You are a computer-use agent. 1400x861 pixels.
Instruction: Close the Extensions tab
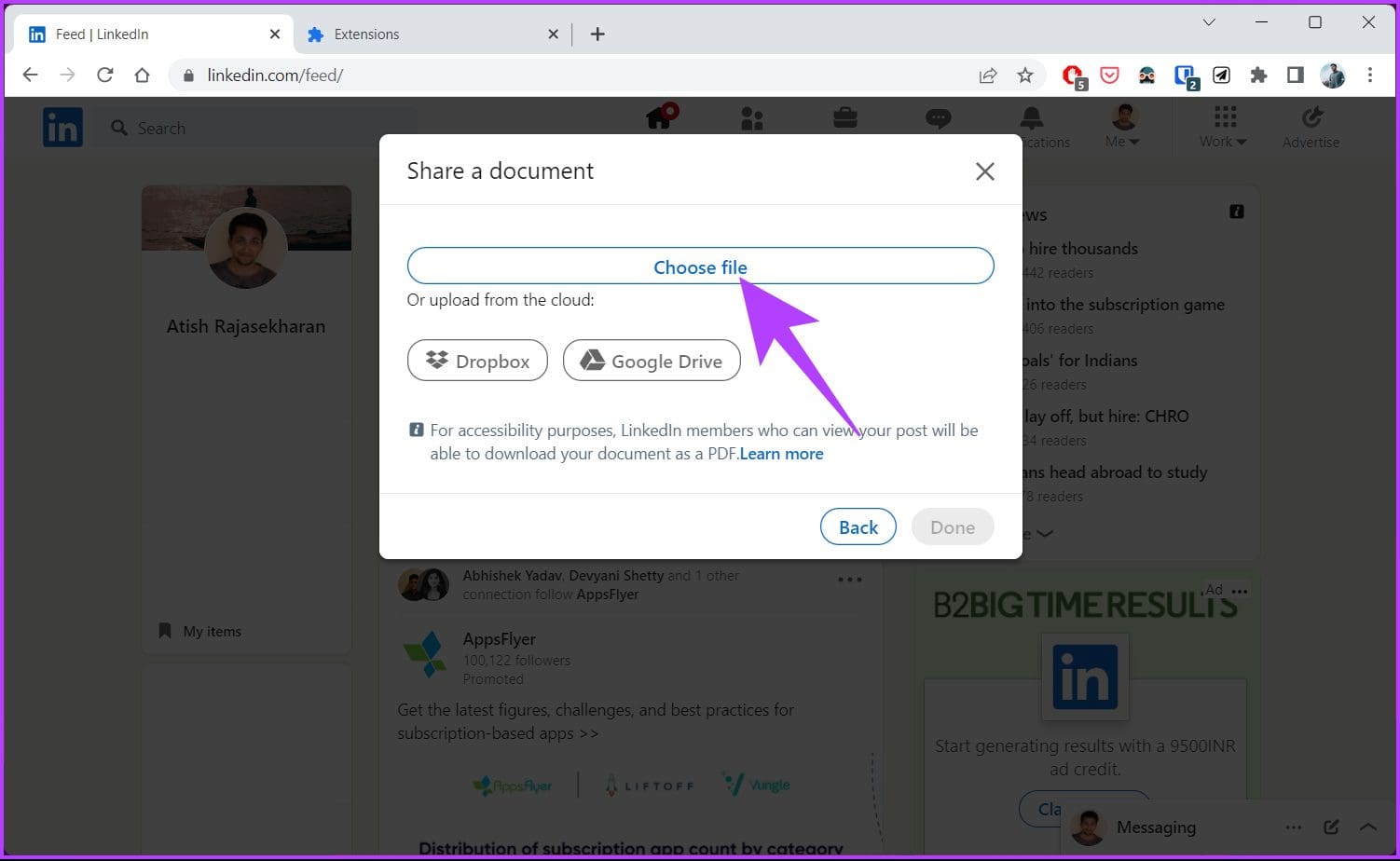(553, 34)
